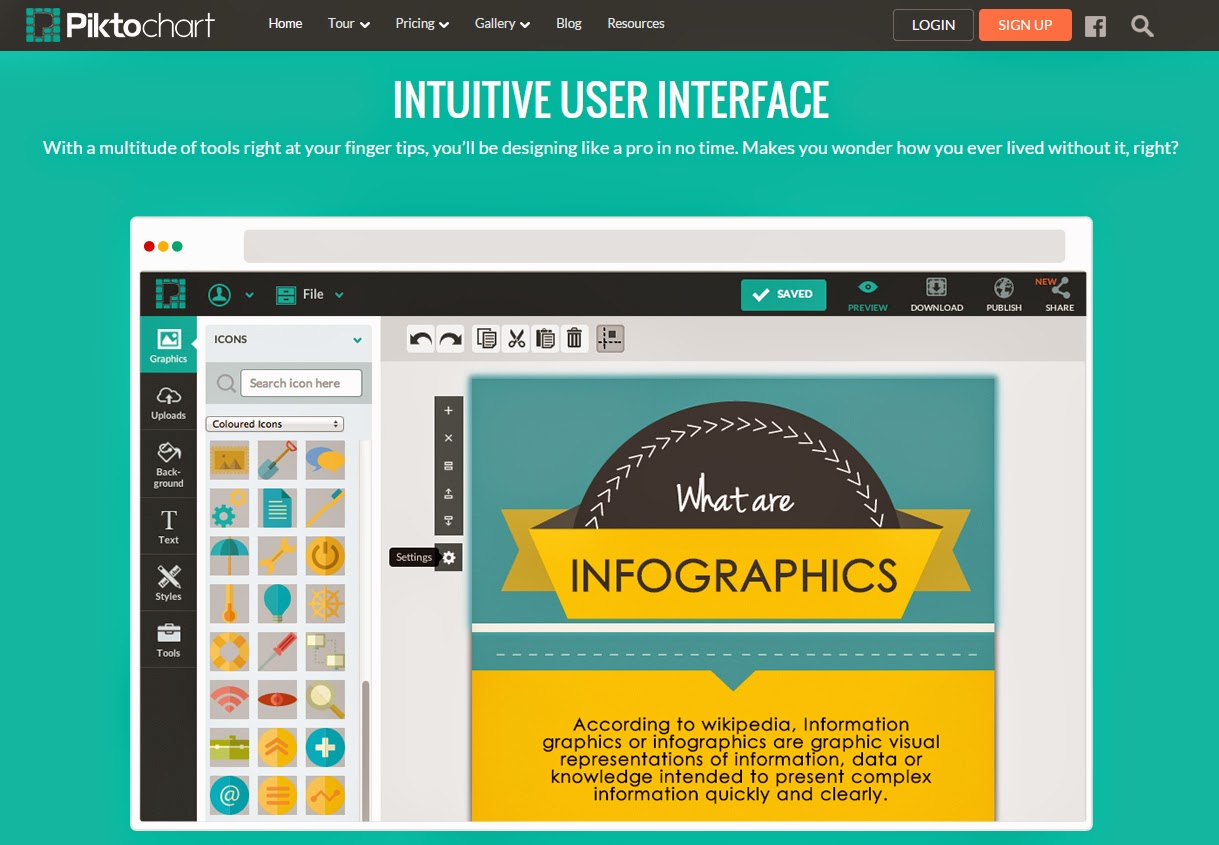Click the Pricing menu item
Viewport: 1219px width, 845px height.
tap(415, 23)
